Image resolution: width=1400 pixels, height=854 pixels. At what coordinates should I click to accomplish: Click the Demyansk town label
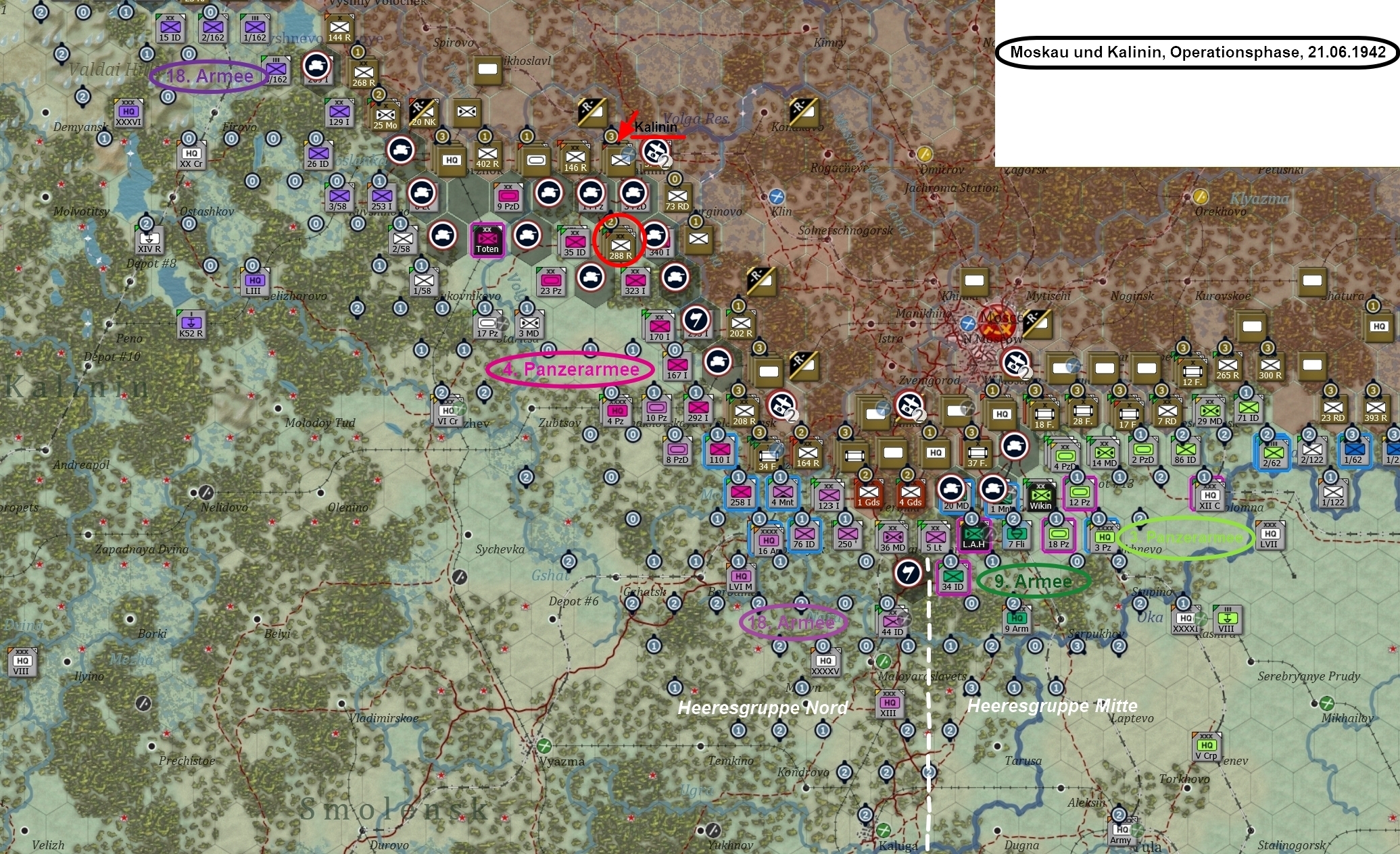[x=80, y=127]
